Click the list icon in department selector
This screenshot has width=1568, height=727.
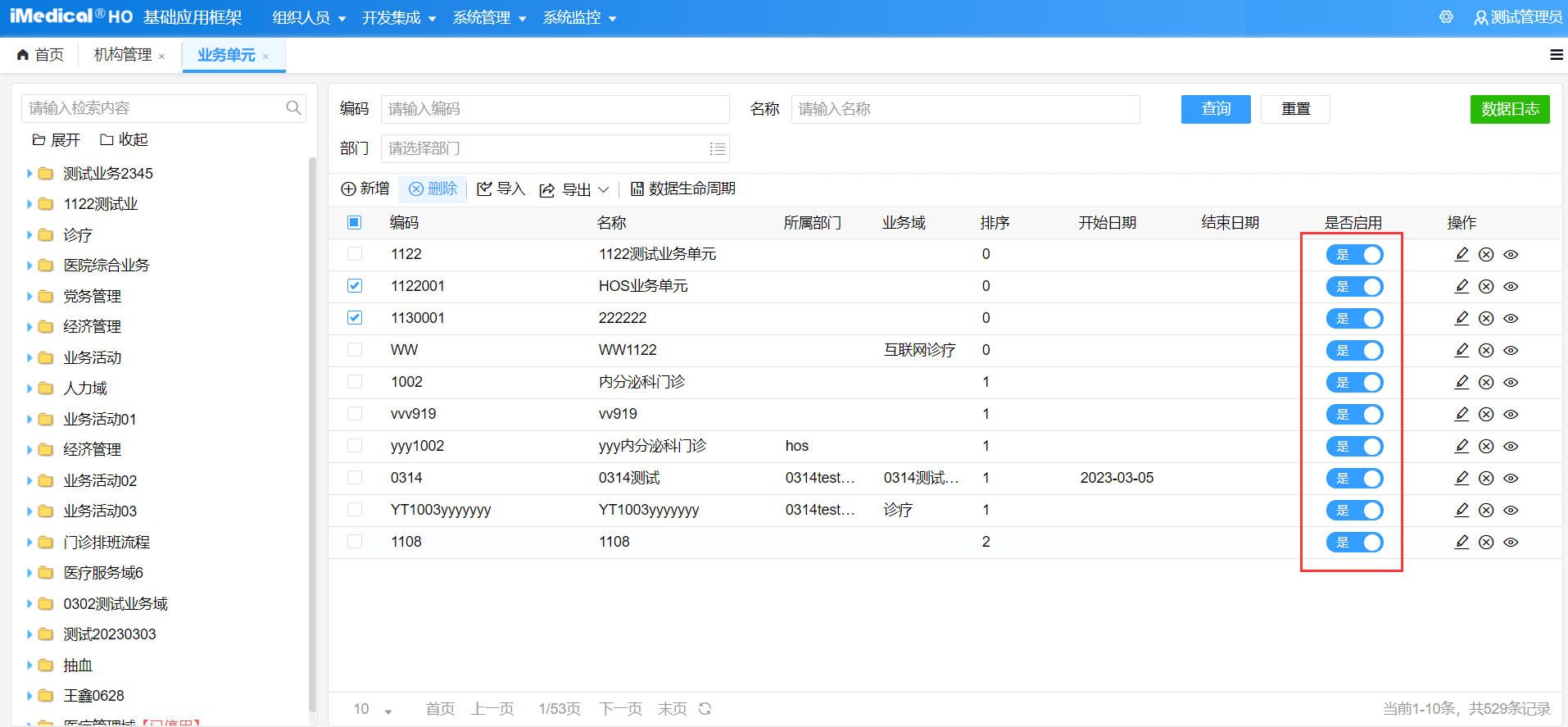click(x=718, y=148)
